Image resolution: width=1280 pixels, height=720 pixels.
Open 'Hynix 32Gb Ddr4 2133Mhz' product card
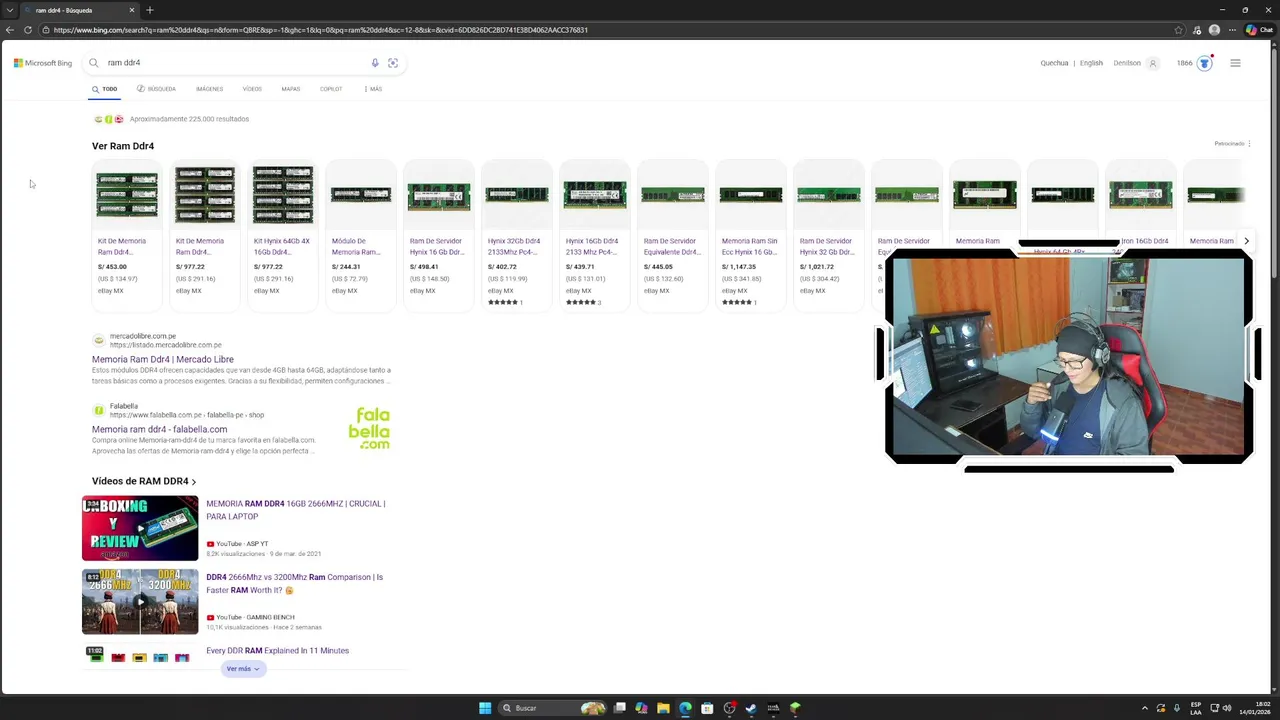point(517,235)
